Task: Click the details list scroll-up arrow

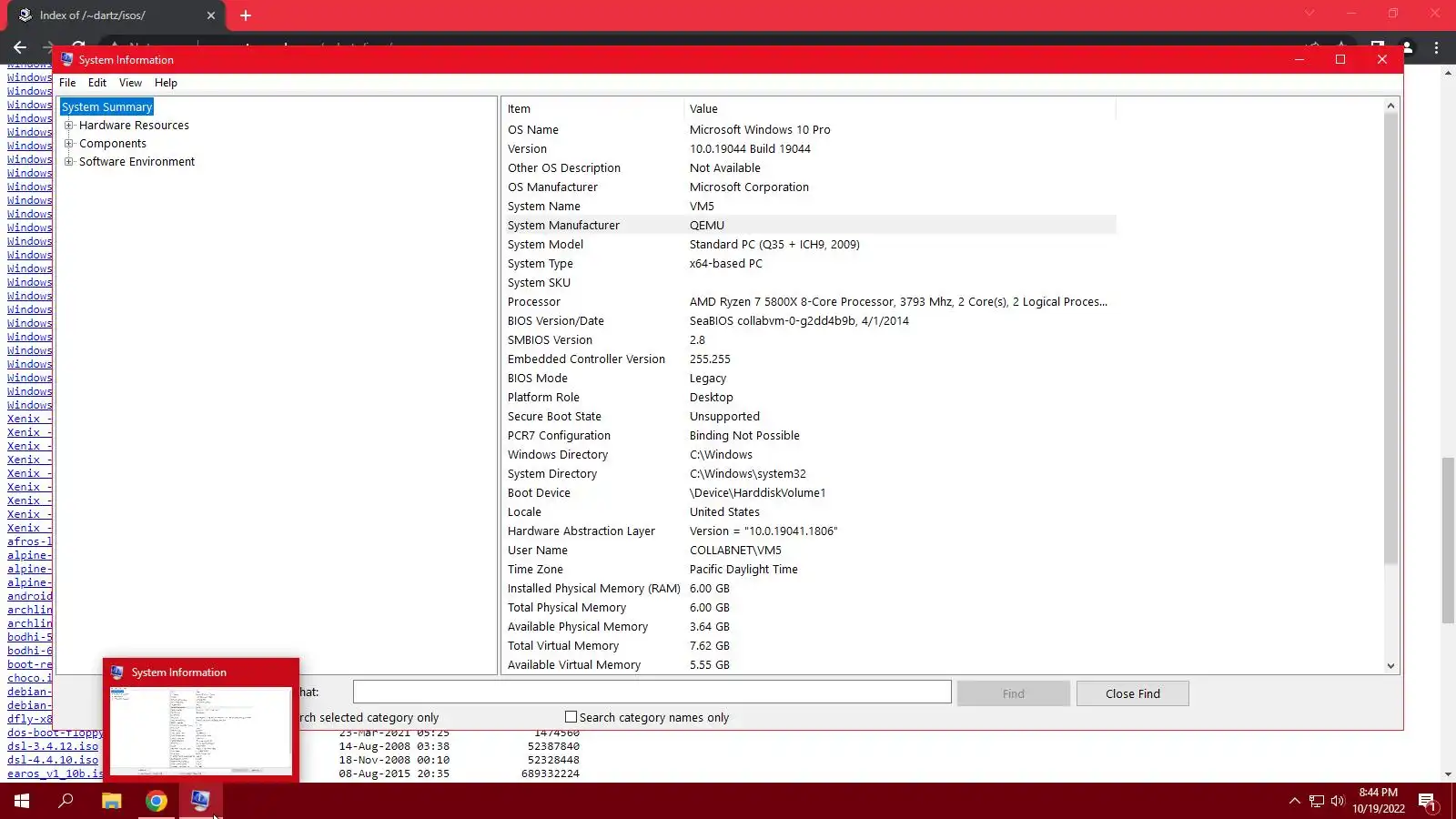Action: click(1390, 106)
